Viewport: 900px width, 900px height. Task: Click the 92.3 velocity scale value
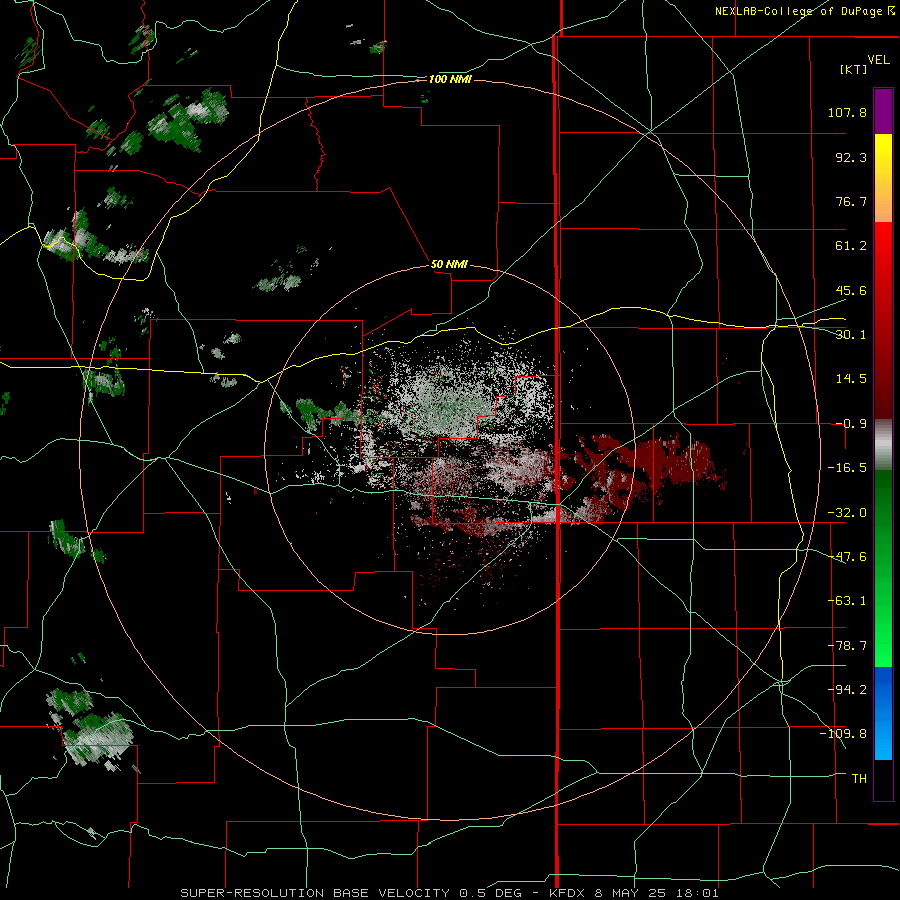coord(851,157)
